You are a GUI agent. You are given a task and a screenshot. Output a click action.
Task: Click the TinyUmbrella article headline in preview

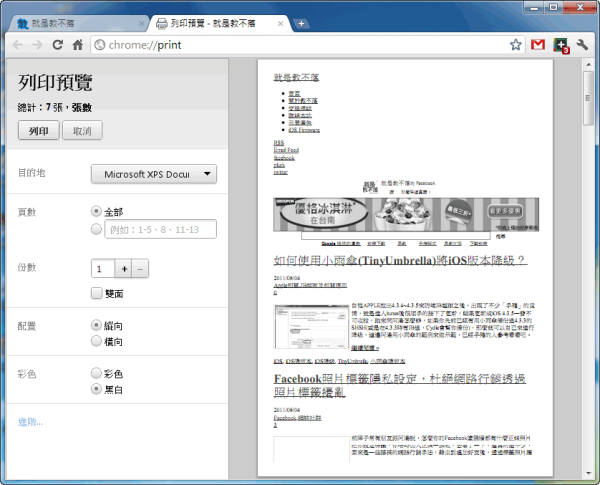coord(400,261)
